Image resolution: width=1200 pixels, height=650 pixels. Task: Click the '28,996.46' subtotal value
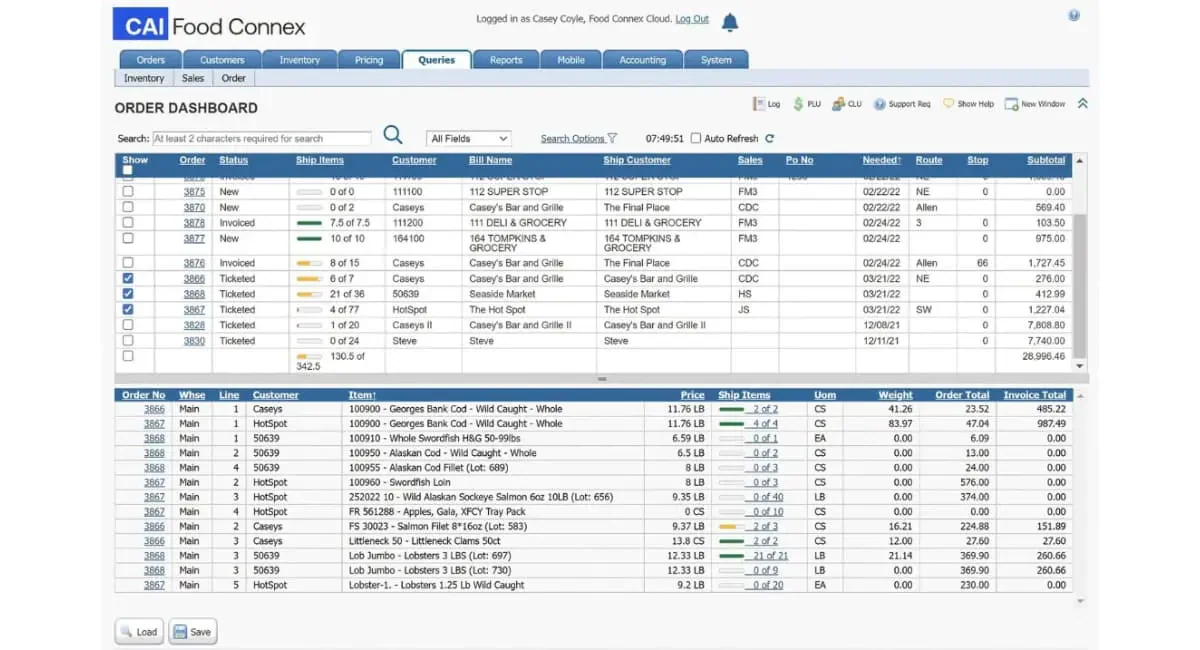click(x=1043, y=356)
